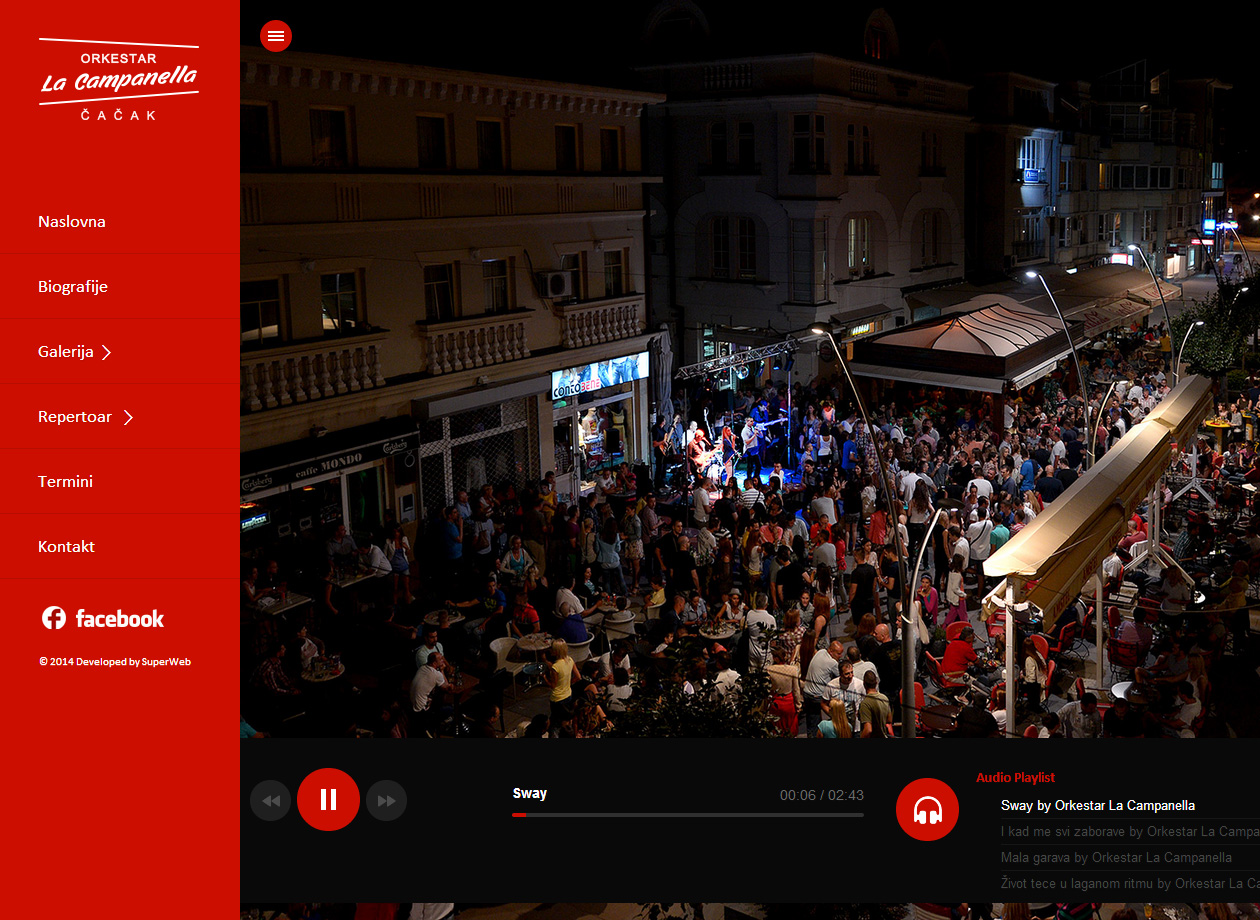Click the hamburger menu icon

(x=276, y=36)
